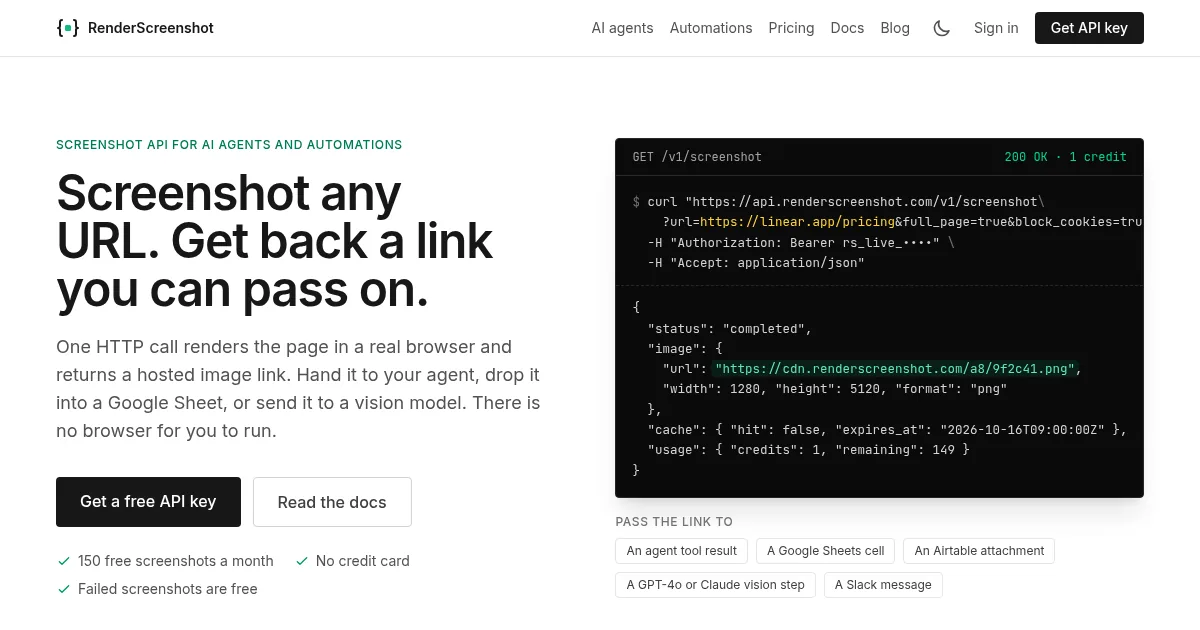
Task: Click SCREENSHOT API FOR AI AGENTS tagline
Action: click(229, 145)
